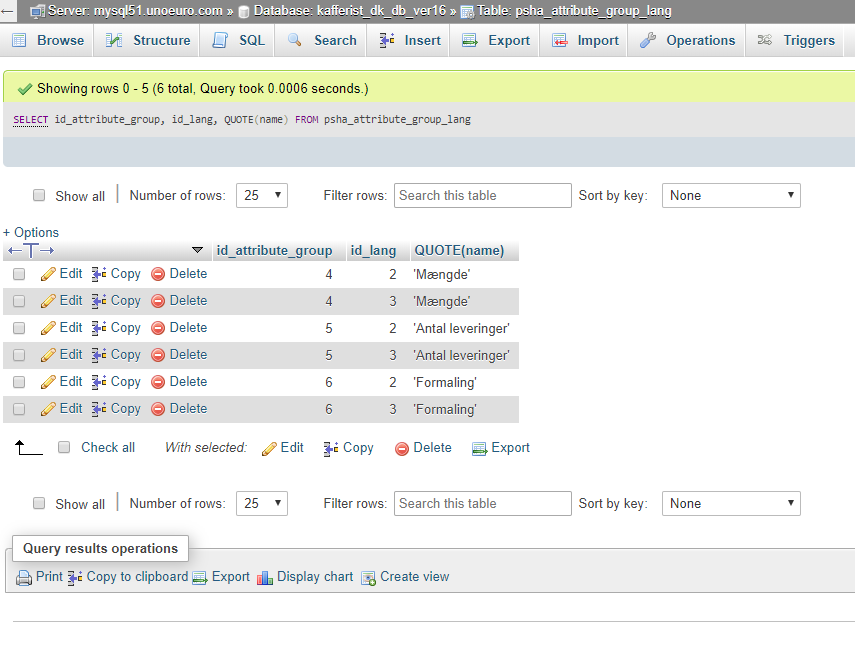This screenshot has width=855, height=665.
Task: Click the Copy icon for Mængde id_lang 3
Action: coord(99,301)
